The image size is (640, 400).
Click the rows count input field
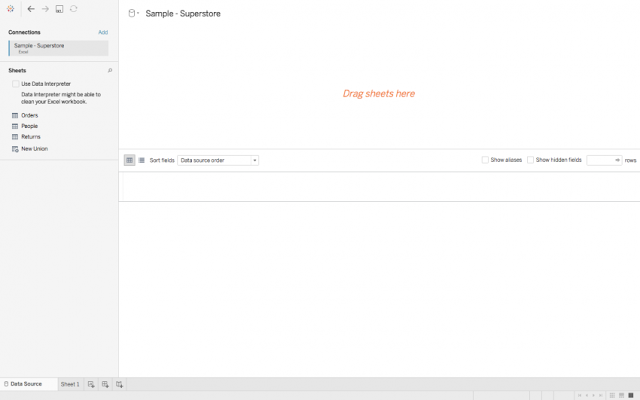(x=604, y=160)
